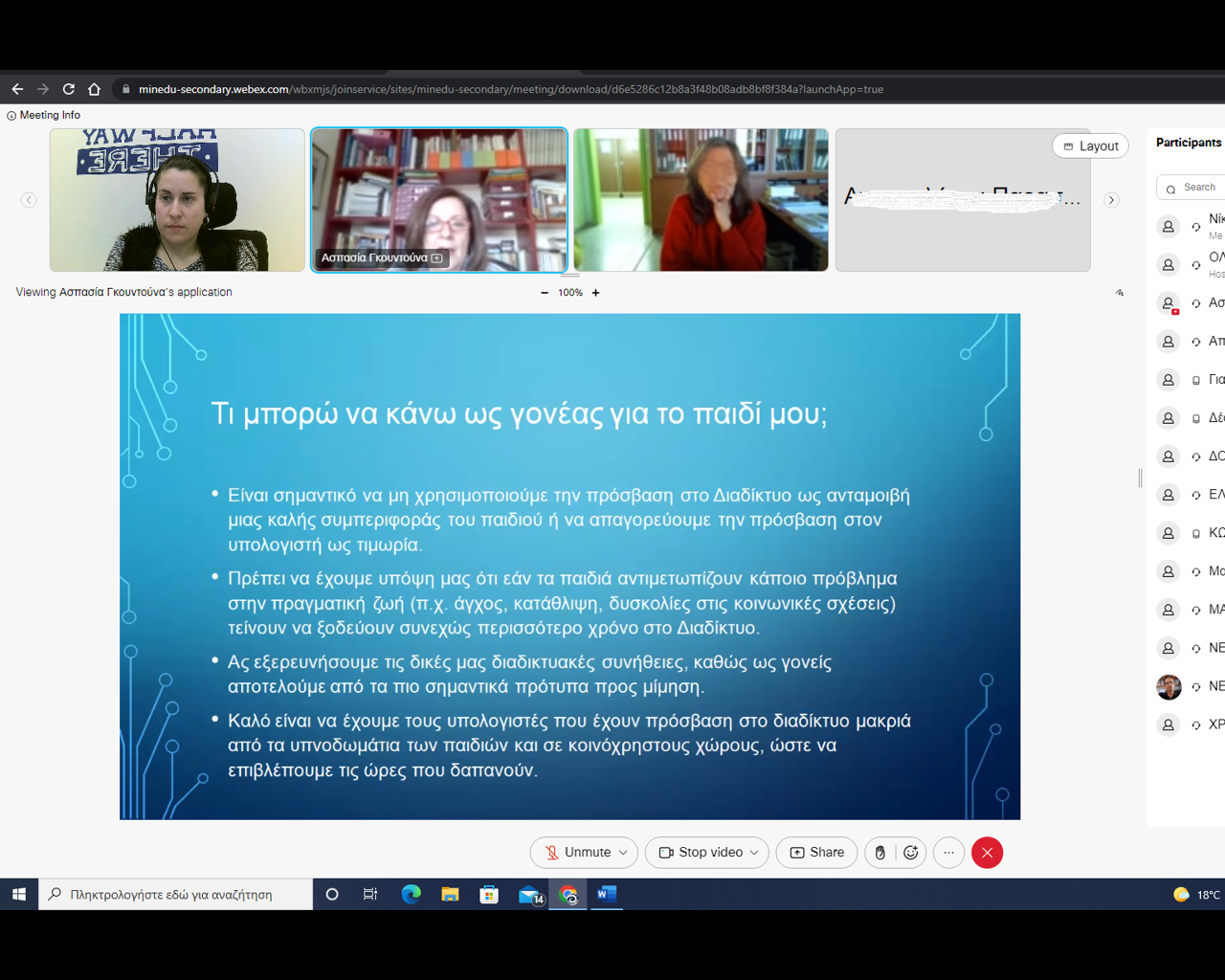
Task: Go to the browser home page
Action: (x=94, y=89)
